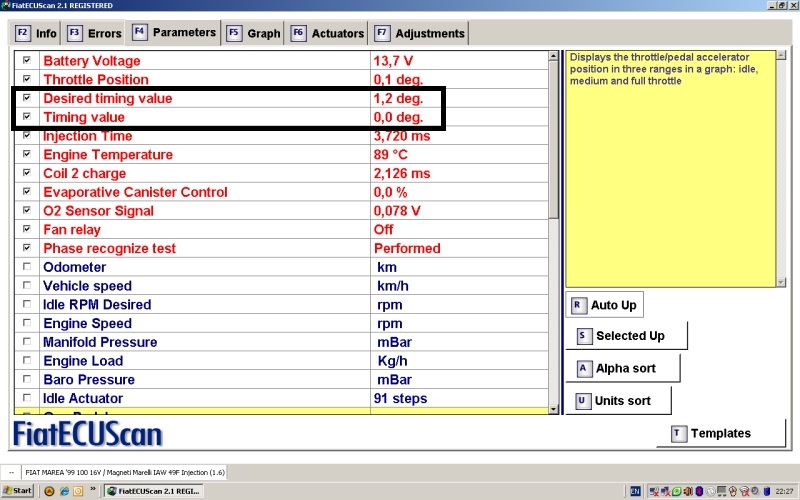
Task: Tick the Manifold Pressure checkbox
Action: tap(27, 342)
